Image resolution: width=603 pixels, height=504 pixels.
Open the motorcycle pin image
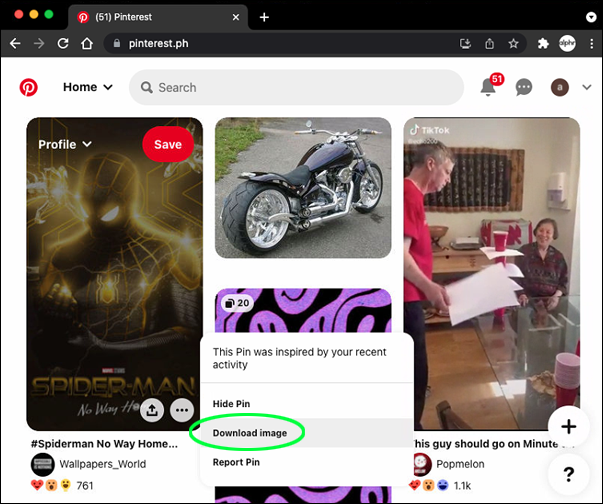(x=303, y=188)
